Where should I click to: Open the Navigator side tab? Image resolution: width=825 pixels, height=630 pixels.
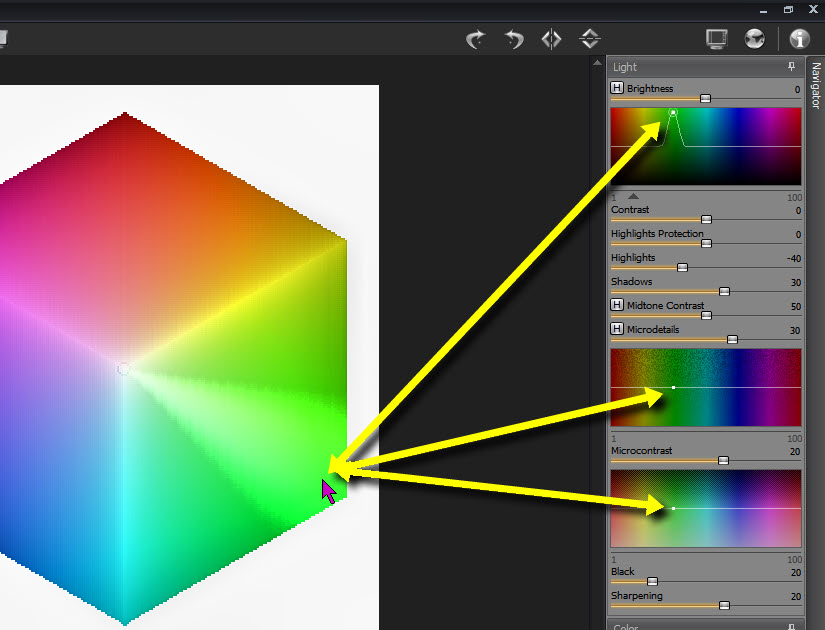click(816, 85)
